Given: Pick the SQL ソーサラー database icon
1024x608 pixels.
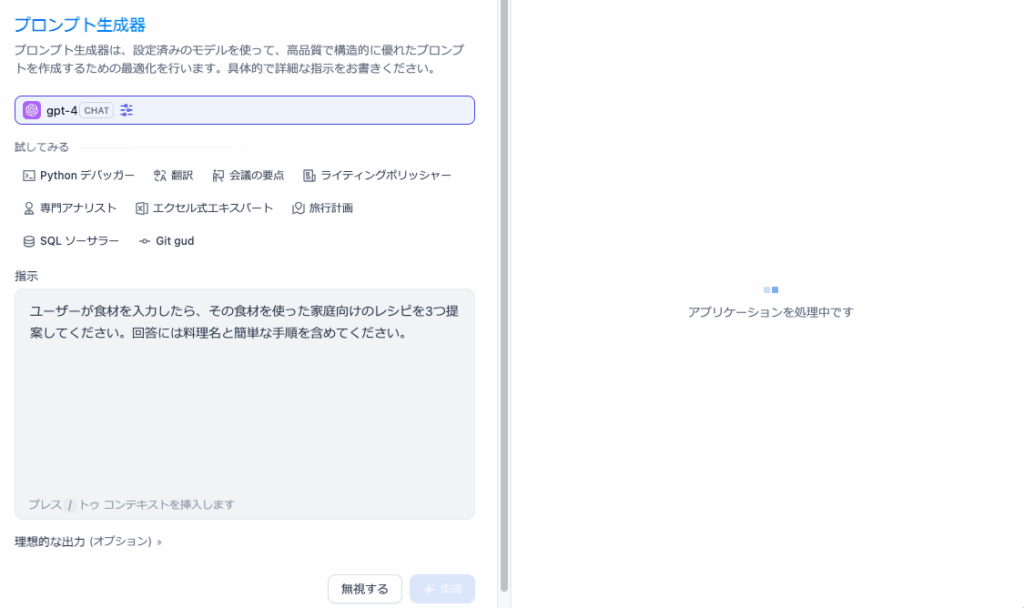Looking at the screenshot, I should click(29, 241).
